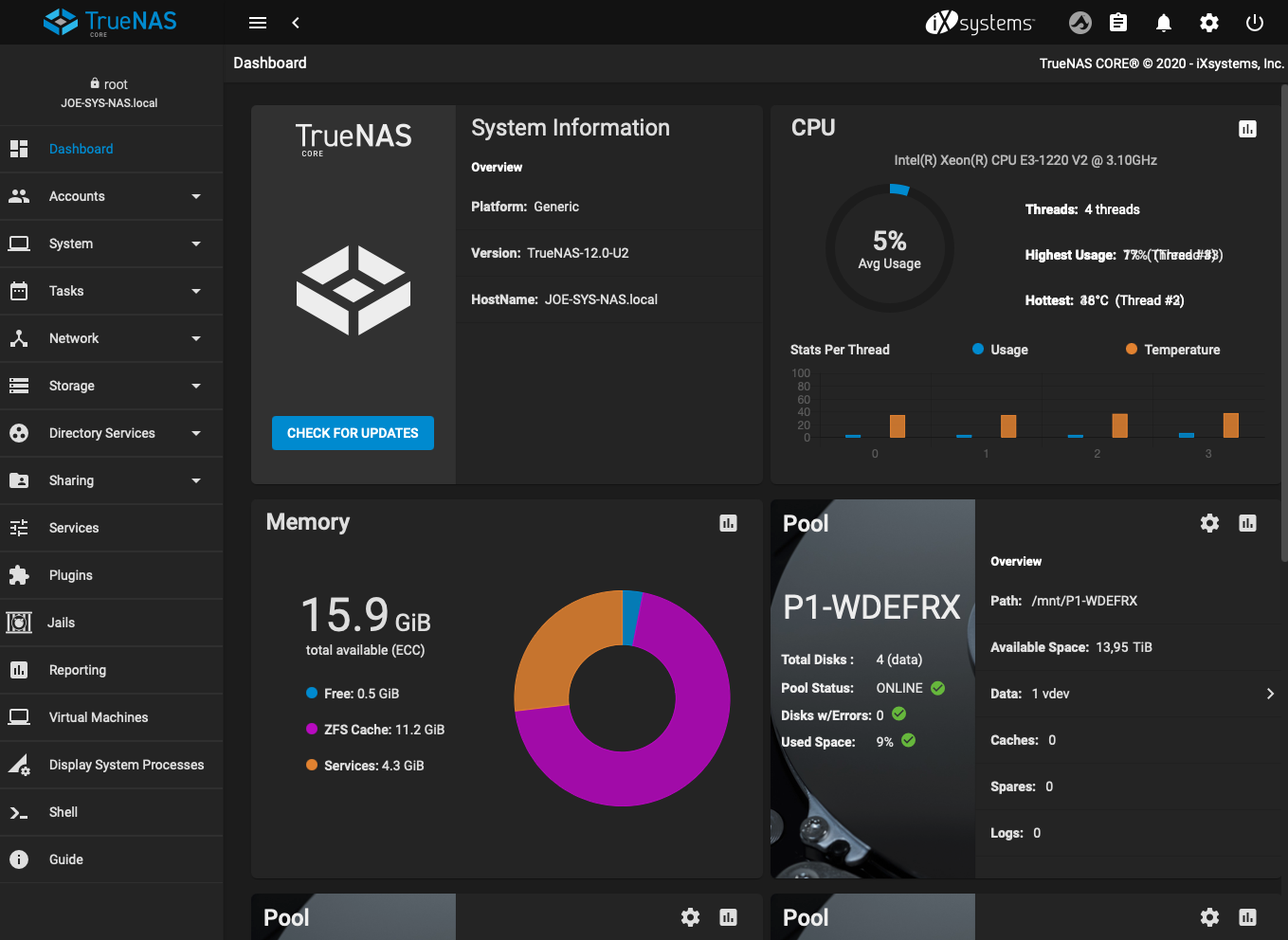
Task: Open the Reporting menu item
Action: coord(111,670)
